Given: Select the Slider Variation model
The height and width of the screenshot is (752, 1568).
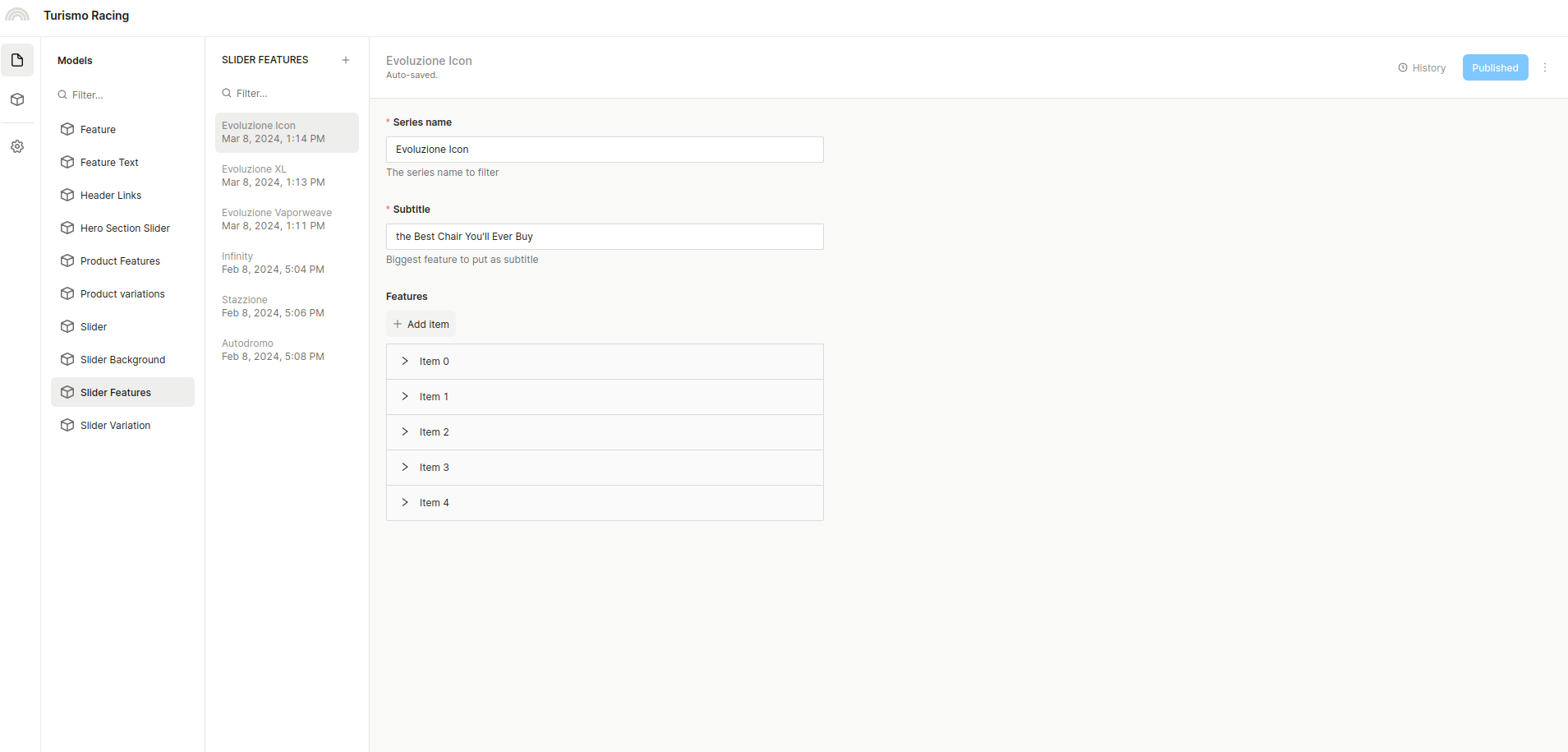Looking at the screenshot, I should (x=115, y=425).
